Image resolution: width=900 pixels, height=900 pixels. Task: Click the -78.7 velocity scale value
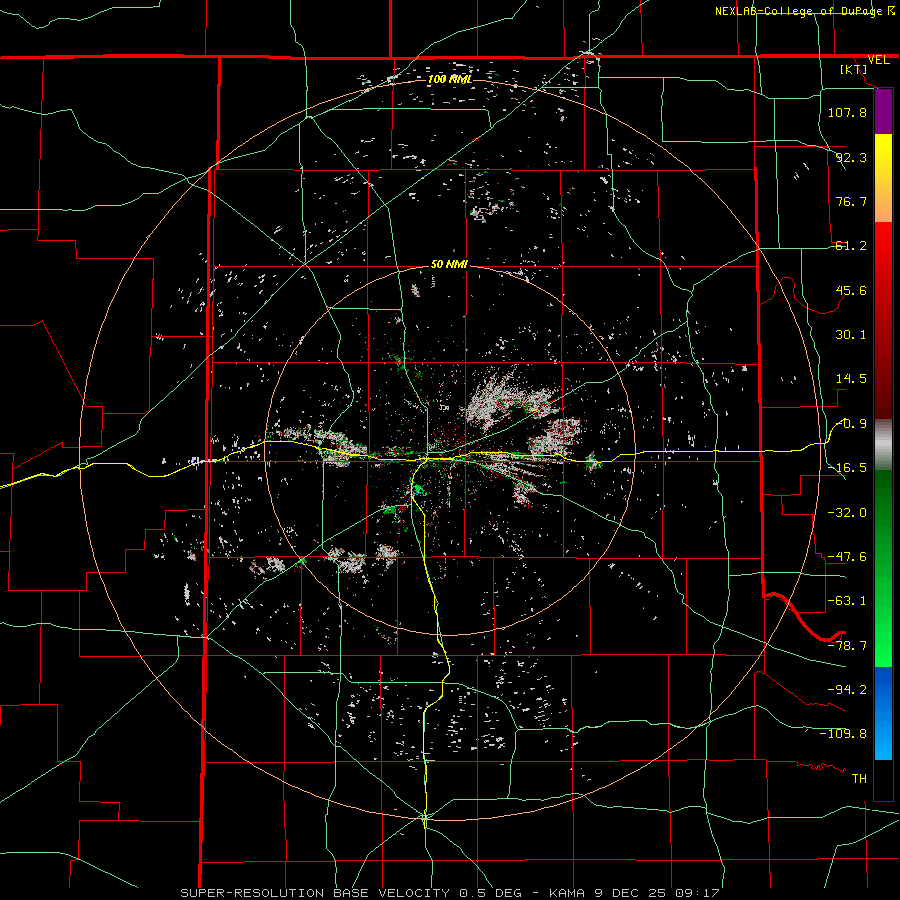tap(847, 646)
